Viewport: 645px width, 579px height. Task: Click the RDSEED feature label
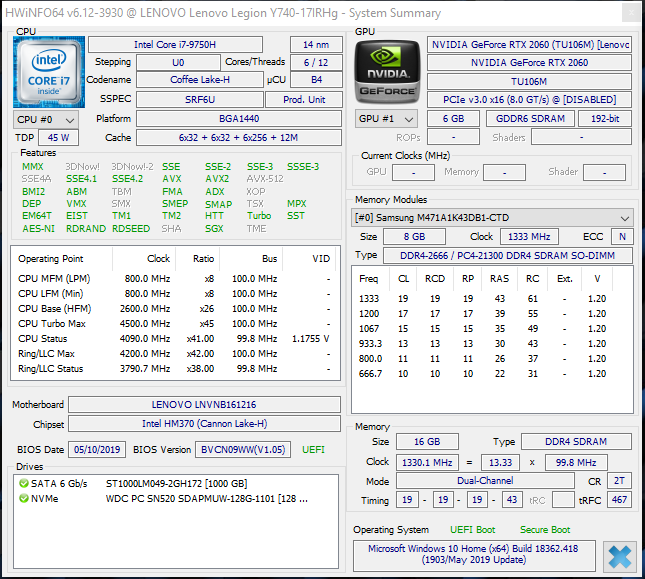(131, 229)
